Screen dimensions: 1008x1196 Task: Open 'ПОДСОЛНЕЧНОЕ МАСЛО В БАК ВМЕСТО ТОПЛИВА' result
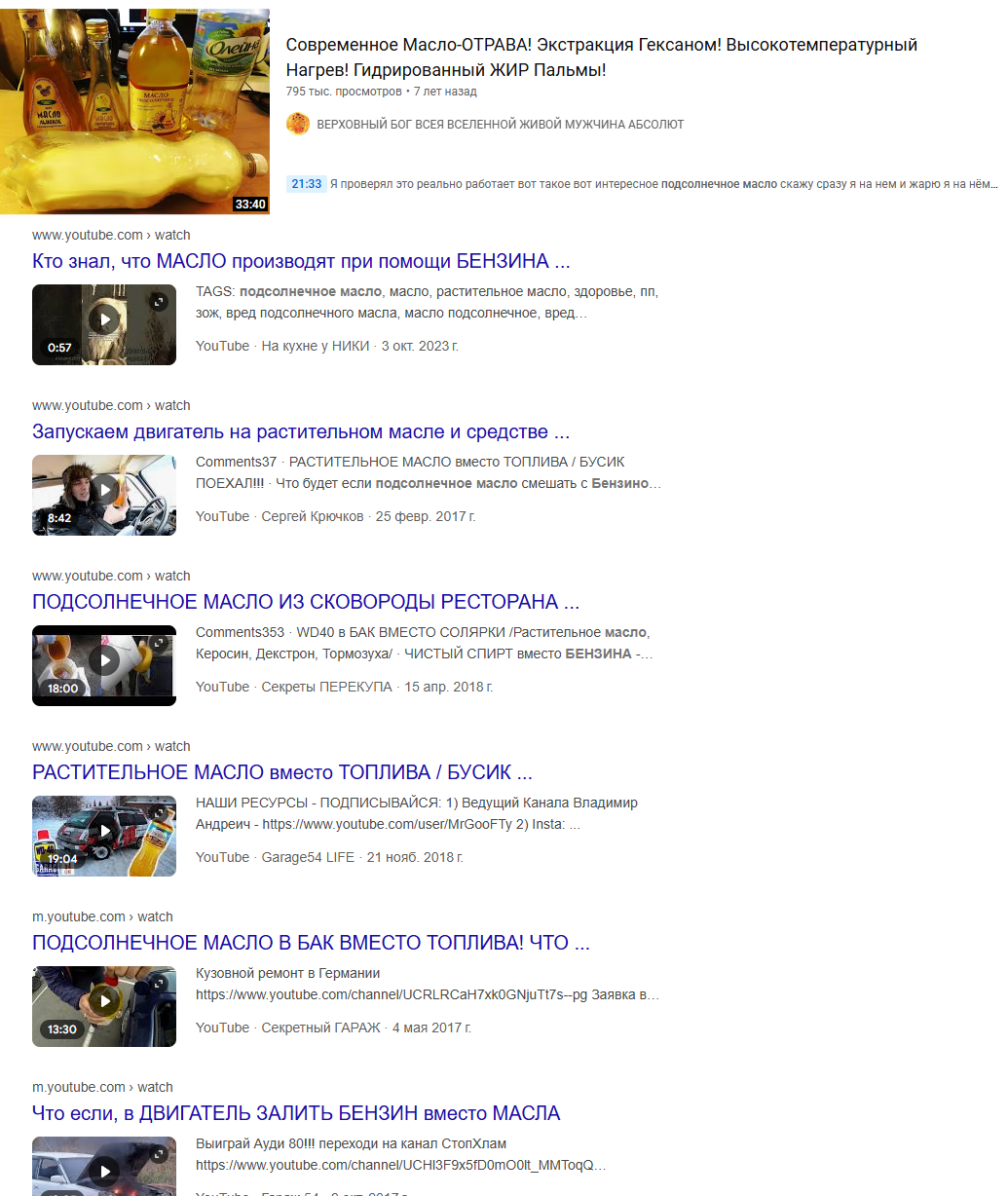tap(311, 943)
